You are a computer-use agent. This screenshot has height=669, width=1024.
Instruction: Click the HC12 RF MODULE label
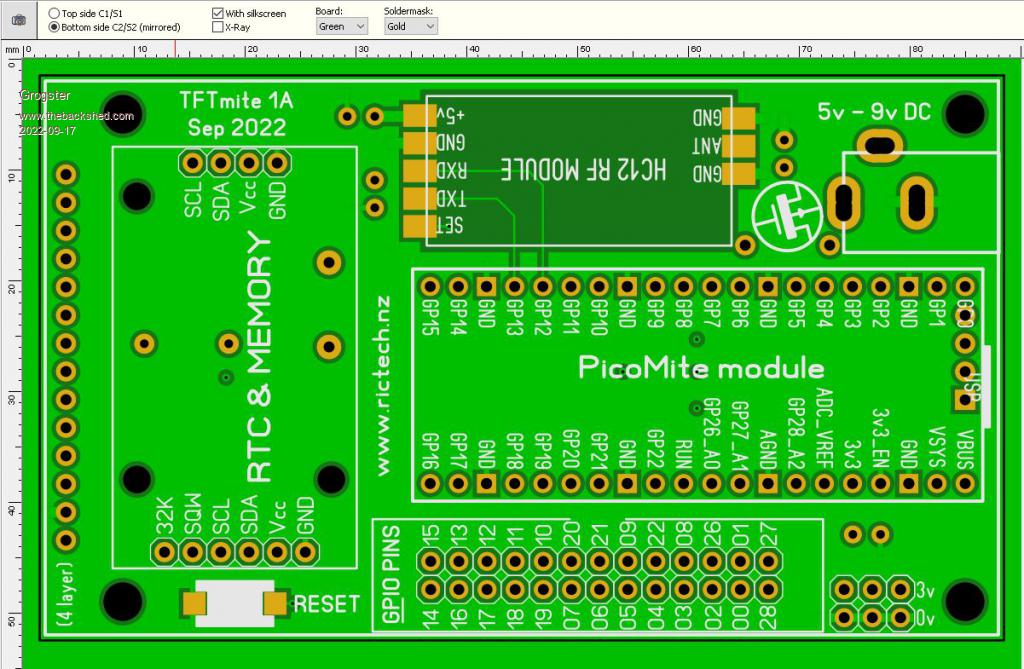click(582, 168)
